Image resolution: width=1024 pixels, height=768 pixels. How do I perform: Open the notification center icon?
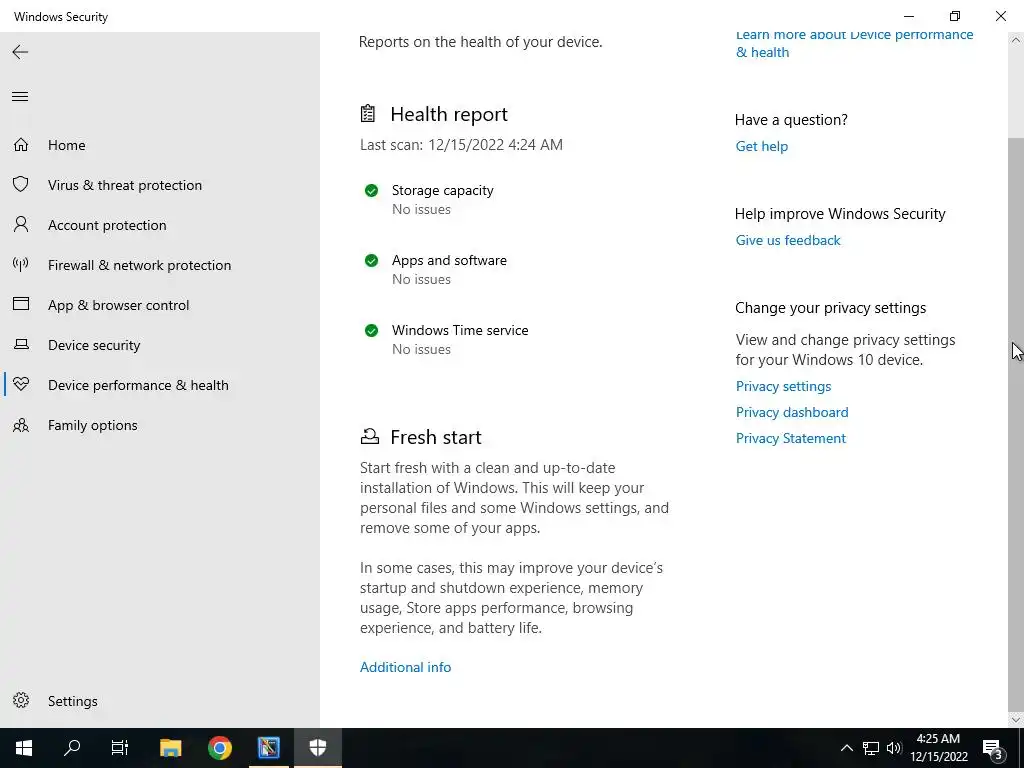[x=992, y=748]
